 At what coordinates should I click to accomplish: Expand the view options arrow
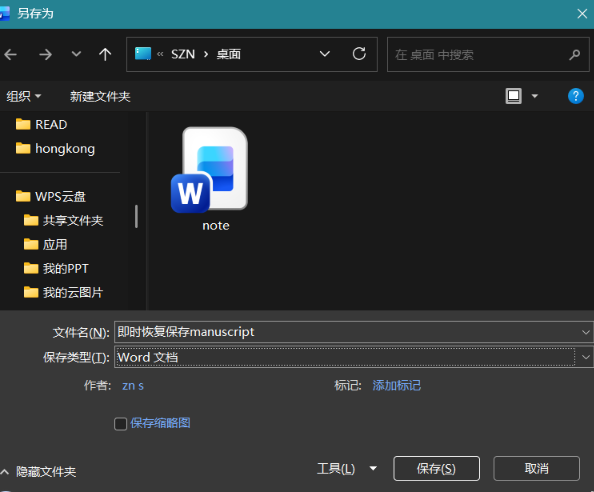click(535, 96)
